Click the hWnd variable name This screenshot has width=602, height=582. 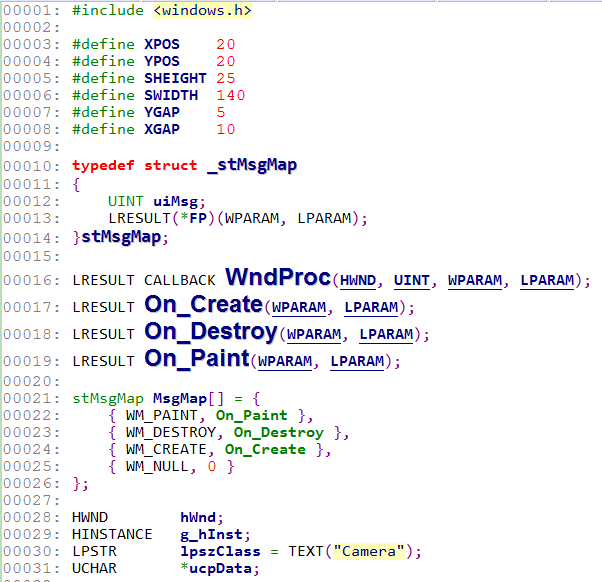[x=198, y=518]
